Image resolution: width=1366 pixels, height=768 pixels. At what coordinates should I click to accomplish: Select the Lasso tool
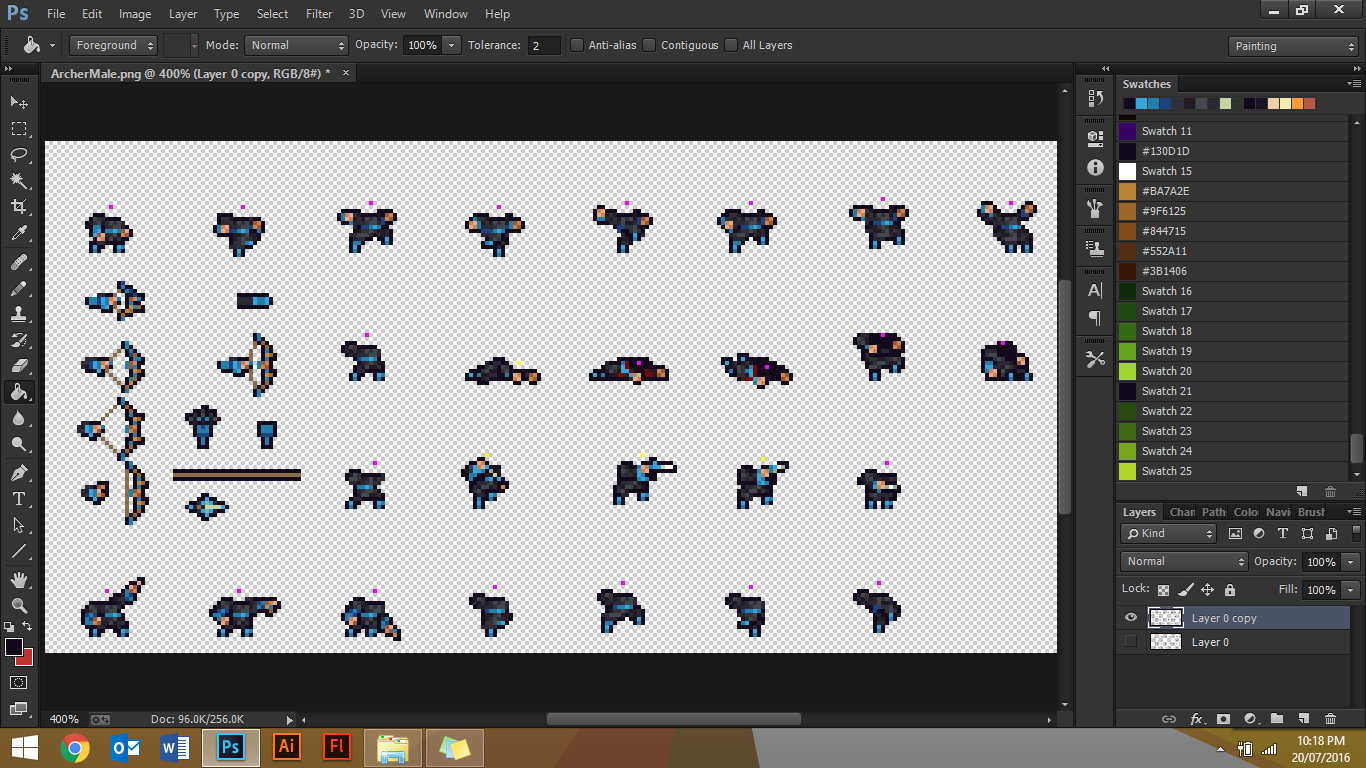[x=19, y=155]
